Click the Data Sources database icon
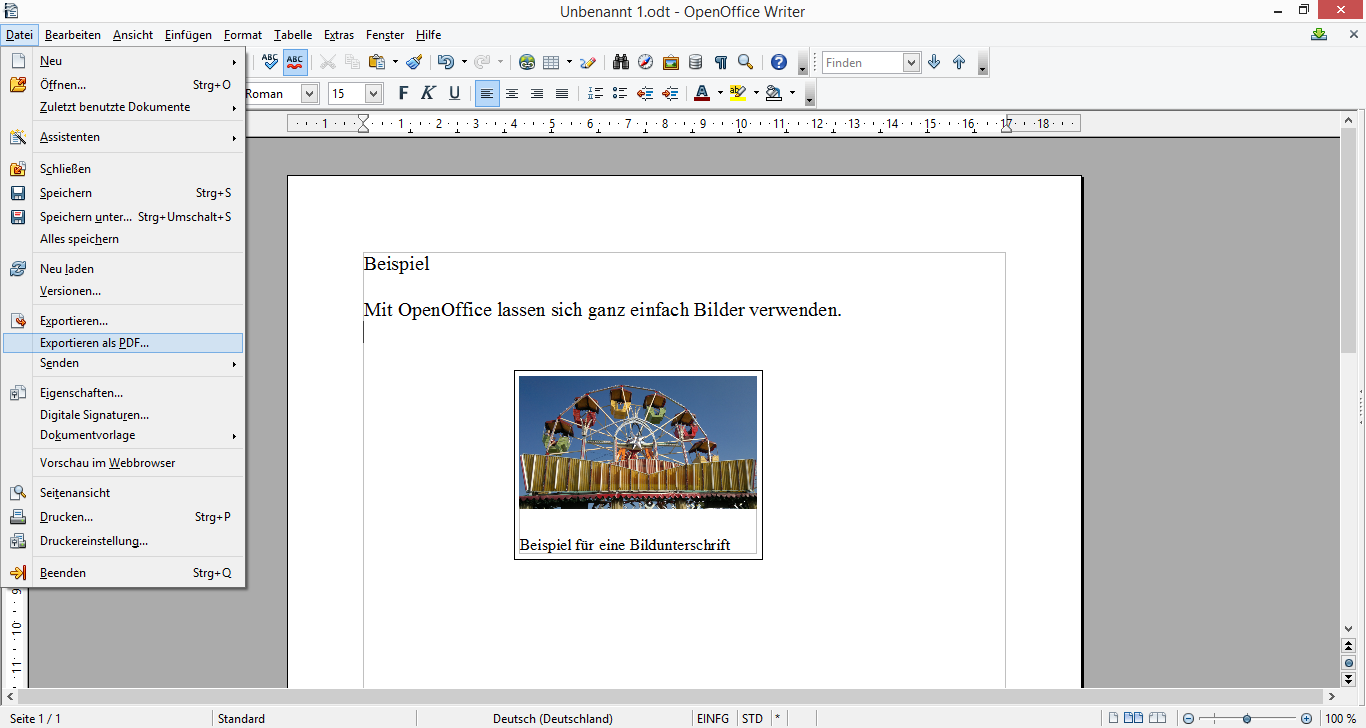 pos(695,62)
